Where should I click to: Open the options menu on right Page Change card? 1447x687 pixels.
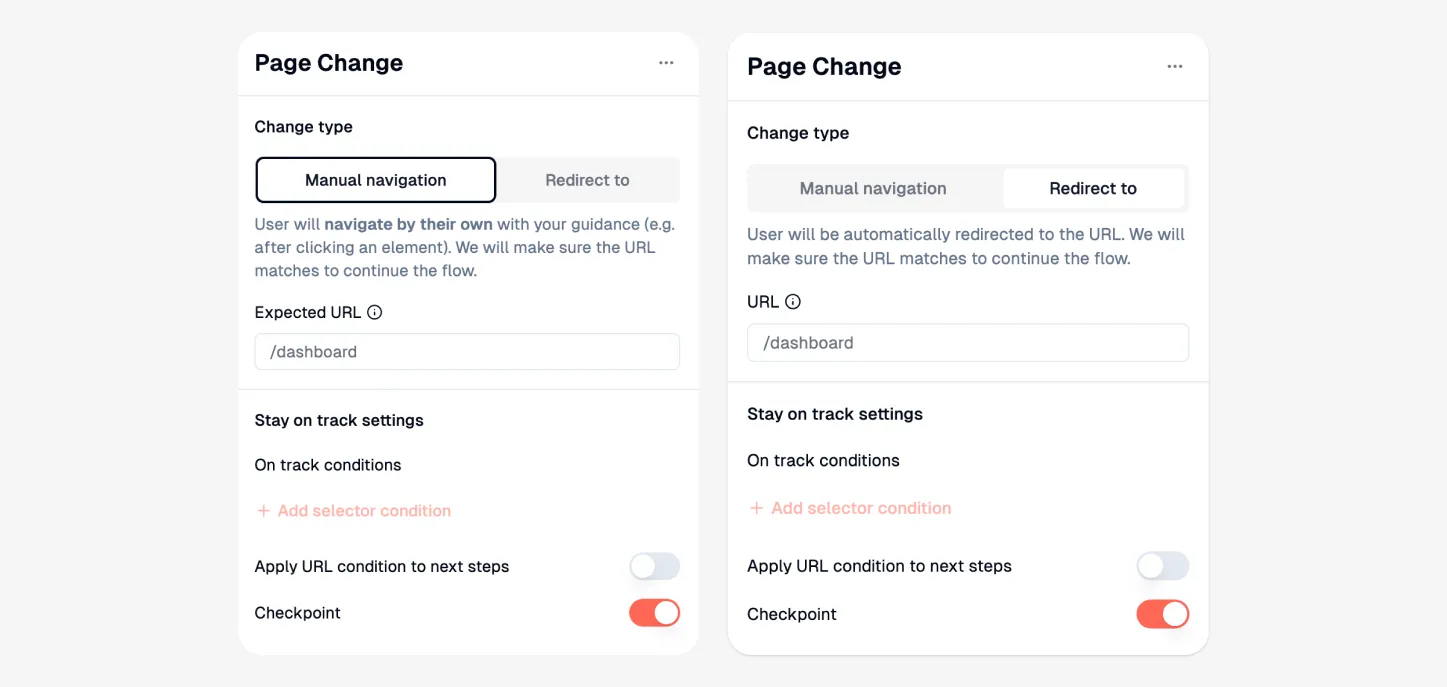[x=1174, y=66]
